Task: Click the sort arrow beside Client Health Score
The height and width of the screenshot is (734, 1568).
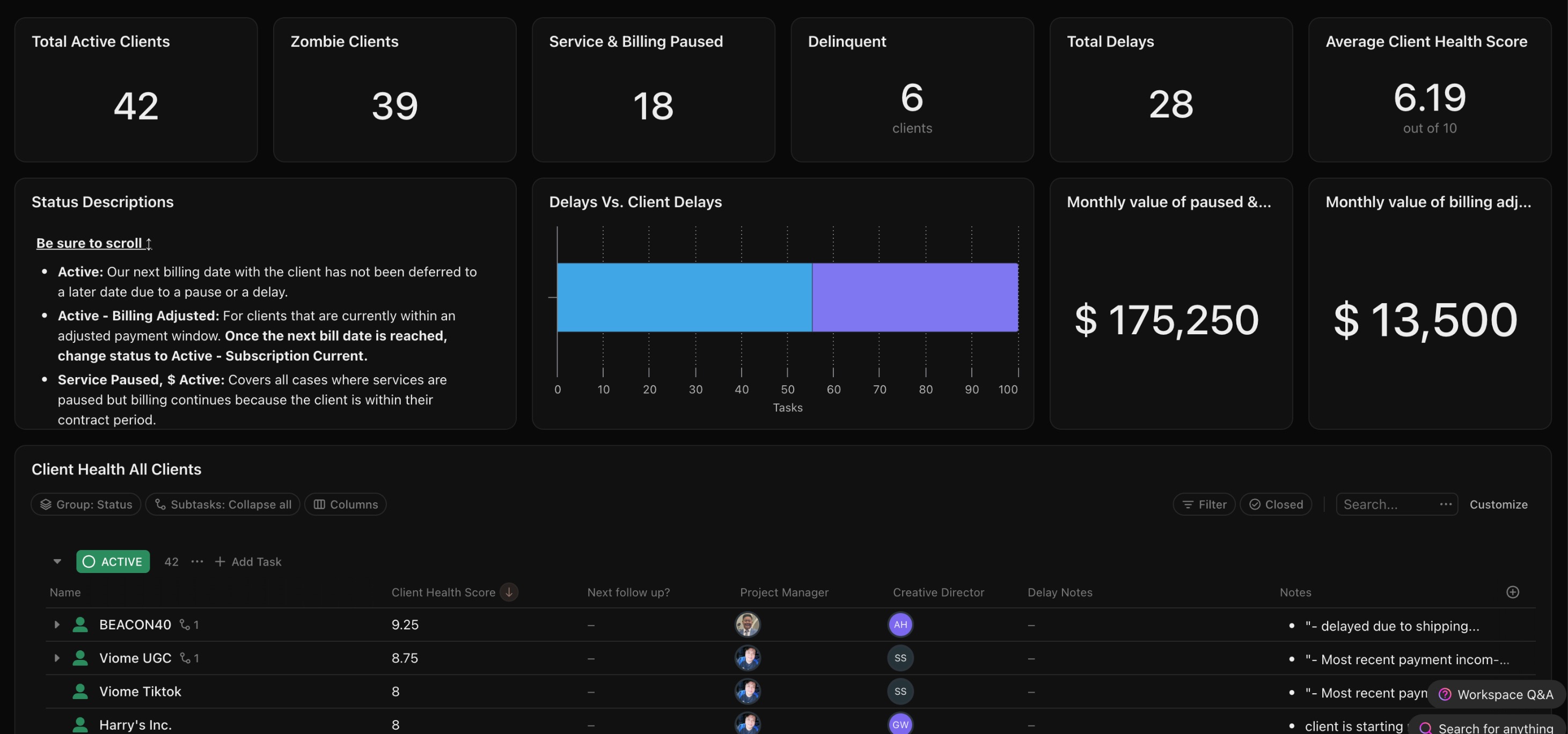Action: tap(509, 592)
